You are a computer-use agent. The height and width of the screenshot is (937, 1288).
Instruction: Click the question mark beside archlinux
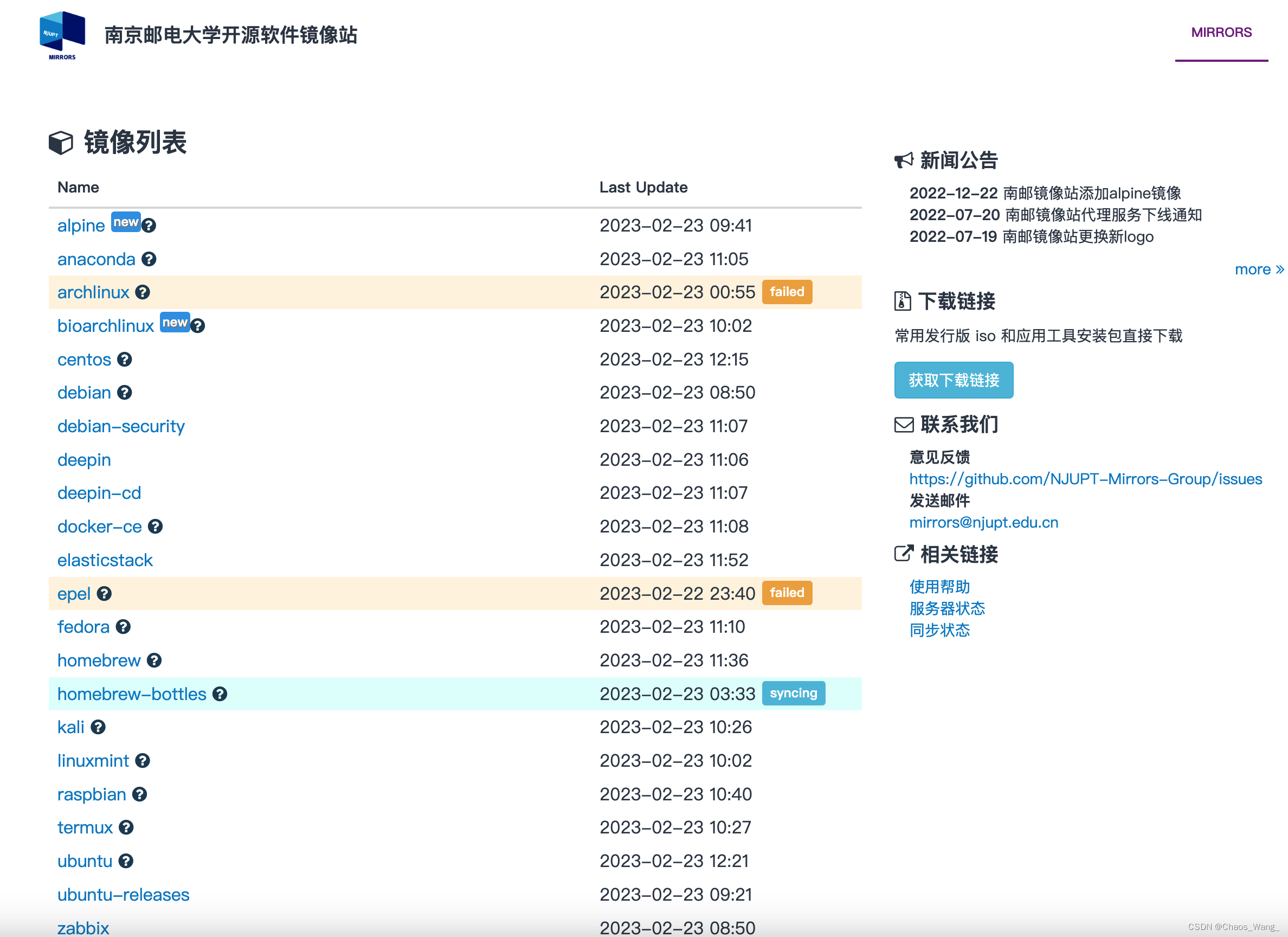coord(143,292)
